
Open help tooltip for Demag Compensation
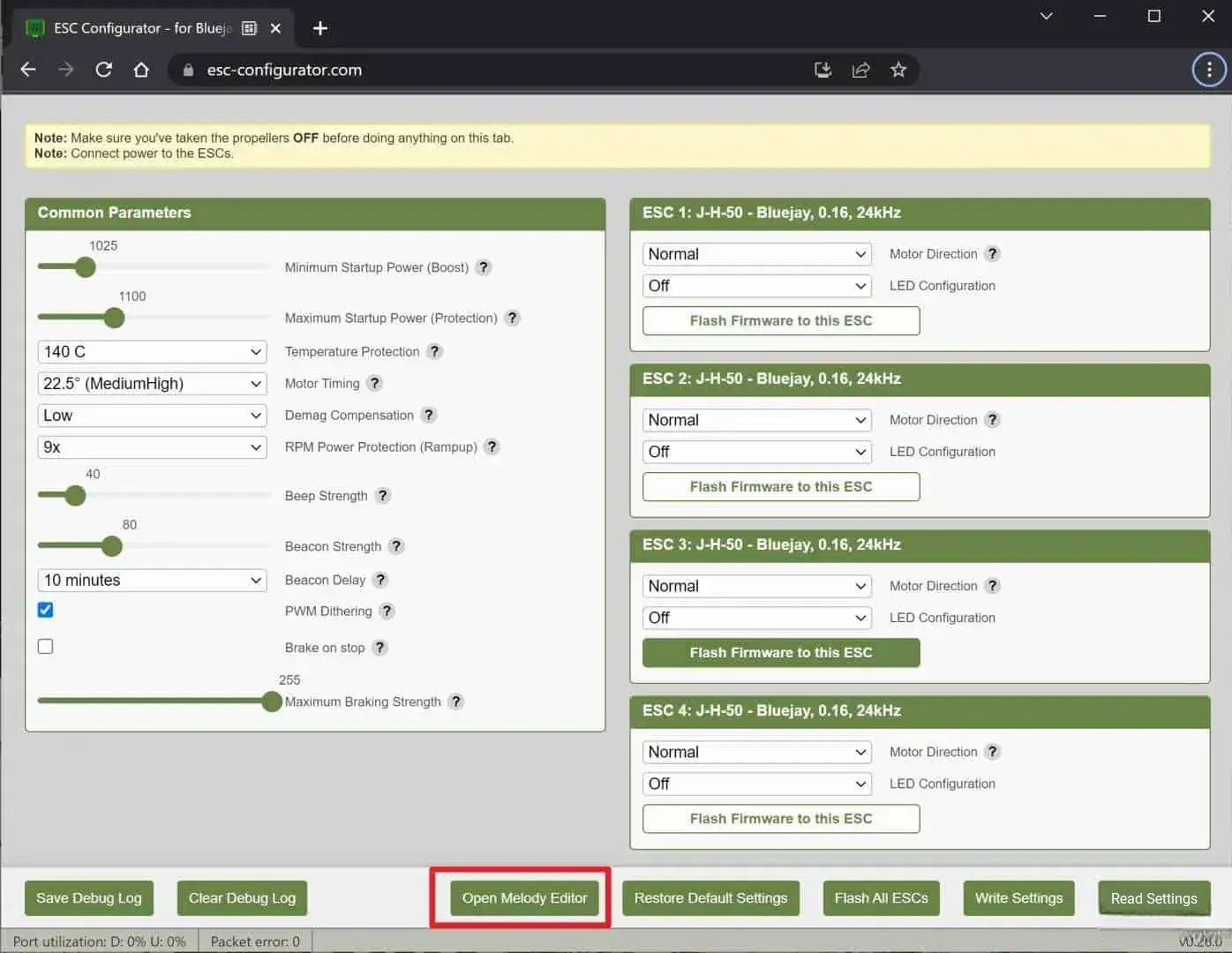(x=429, y=415)
